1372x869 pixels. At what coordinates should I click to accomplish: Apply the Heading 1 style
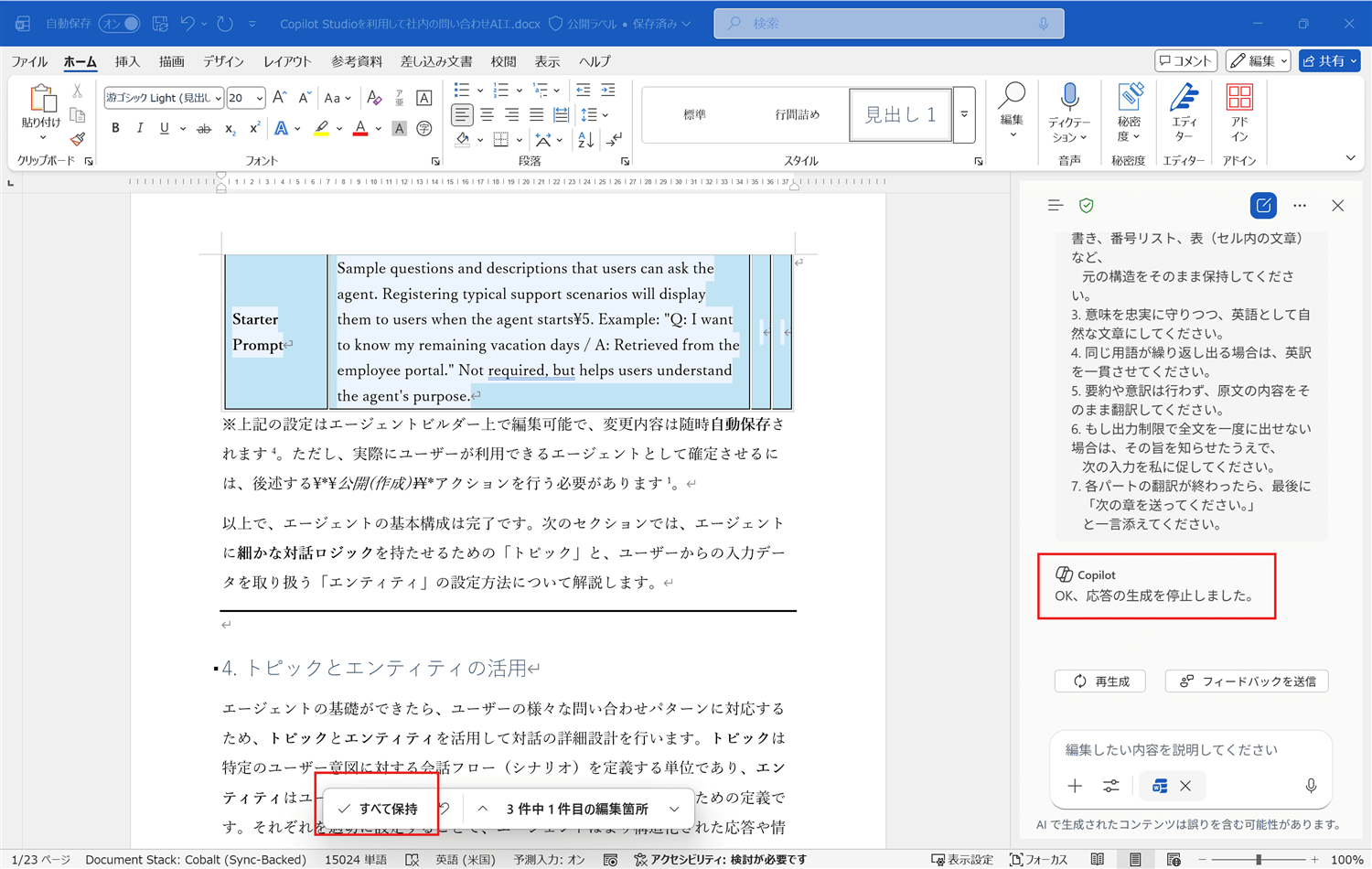[x=900, y=115]
